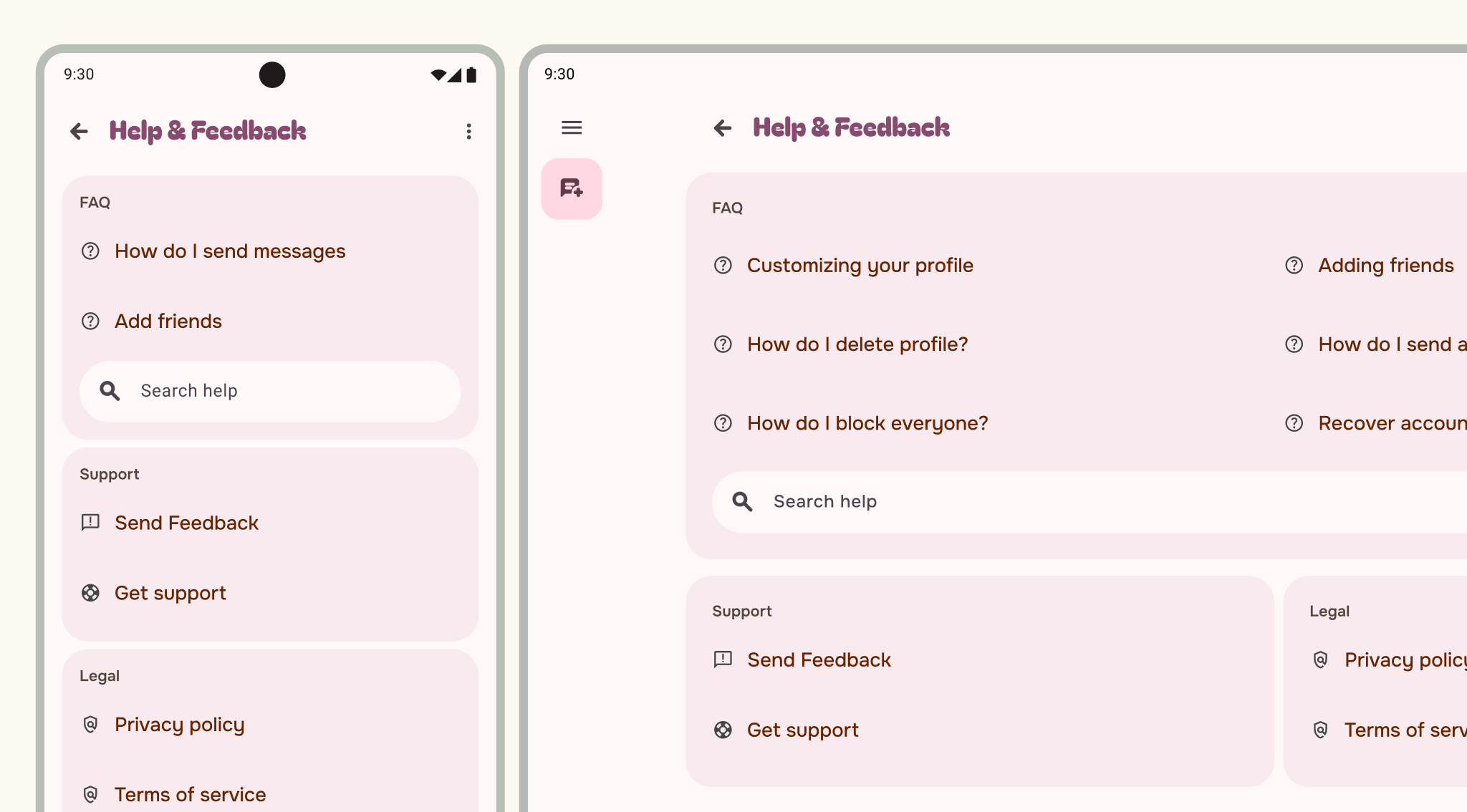Click the feedback icon beside phone Send Feedback
The image size is (1467, 812).
click(90, 523)
